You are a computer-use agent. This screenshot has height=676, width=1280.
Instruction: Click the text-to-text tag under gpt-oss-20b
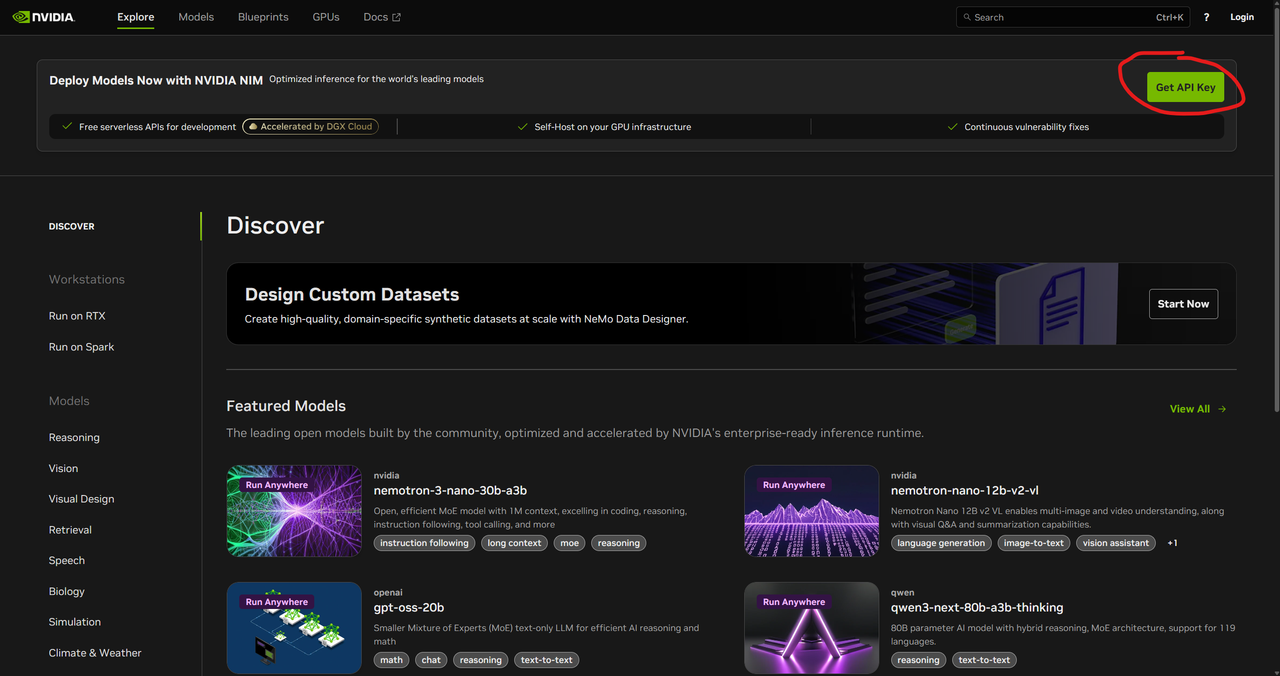[547, 660]
